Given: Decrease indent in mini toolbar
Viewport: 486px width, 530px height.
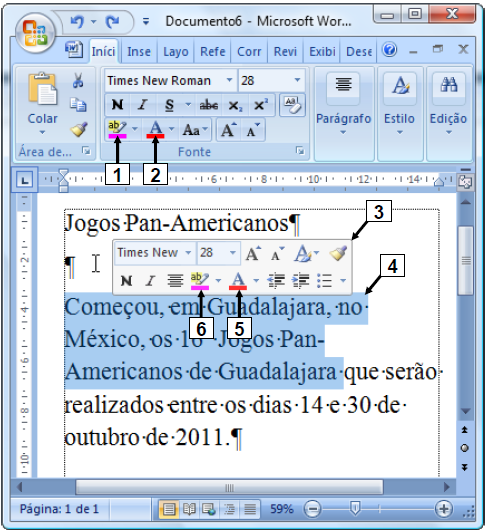Looking at the screenshot, I should coord(276,281).
